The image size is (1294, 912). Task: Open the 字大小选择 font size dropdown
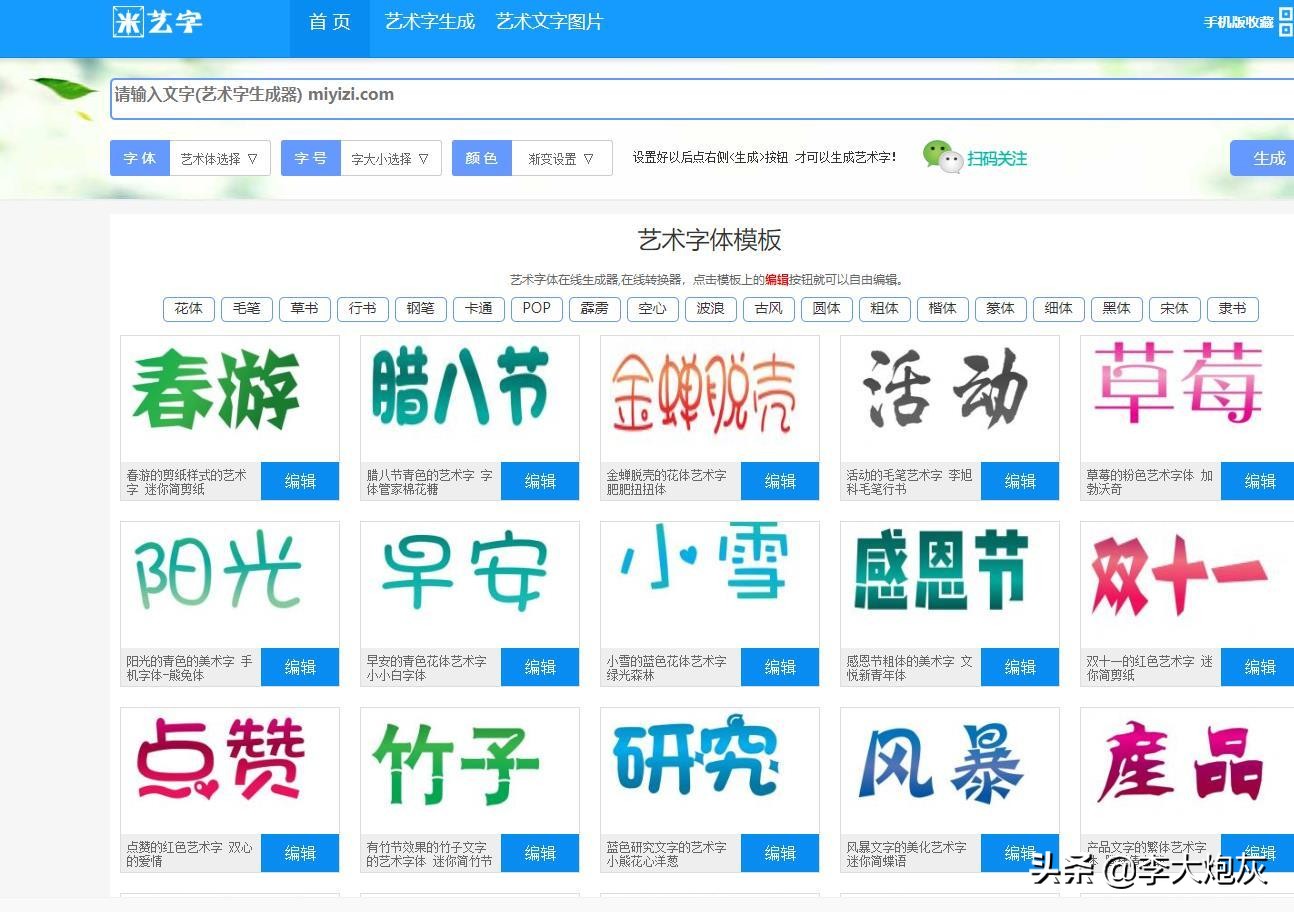click(391, 157)
